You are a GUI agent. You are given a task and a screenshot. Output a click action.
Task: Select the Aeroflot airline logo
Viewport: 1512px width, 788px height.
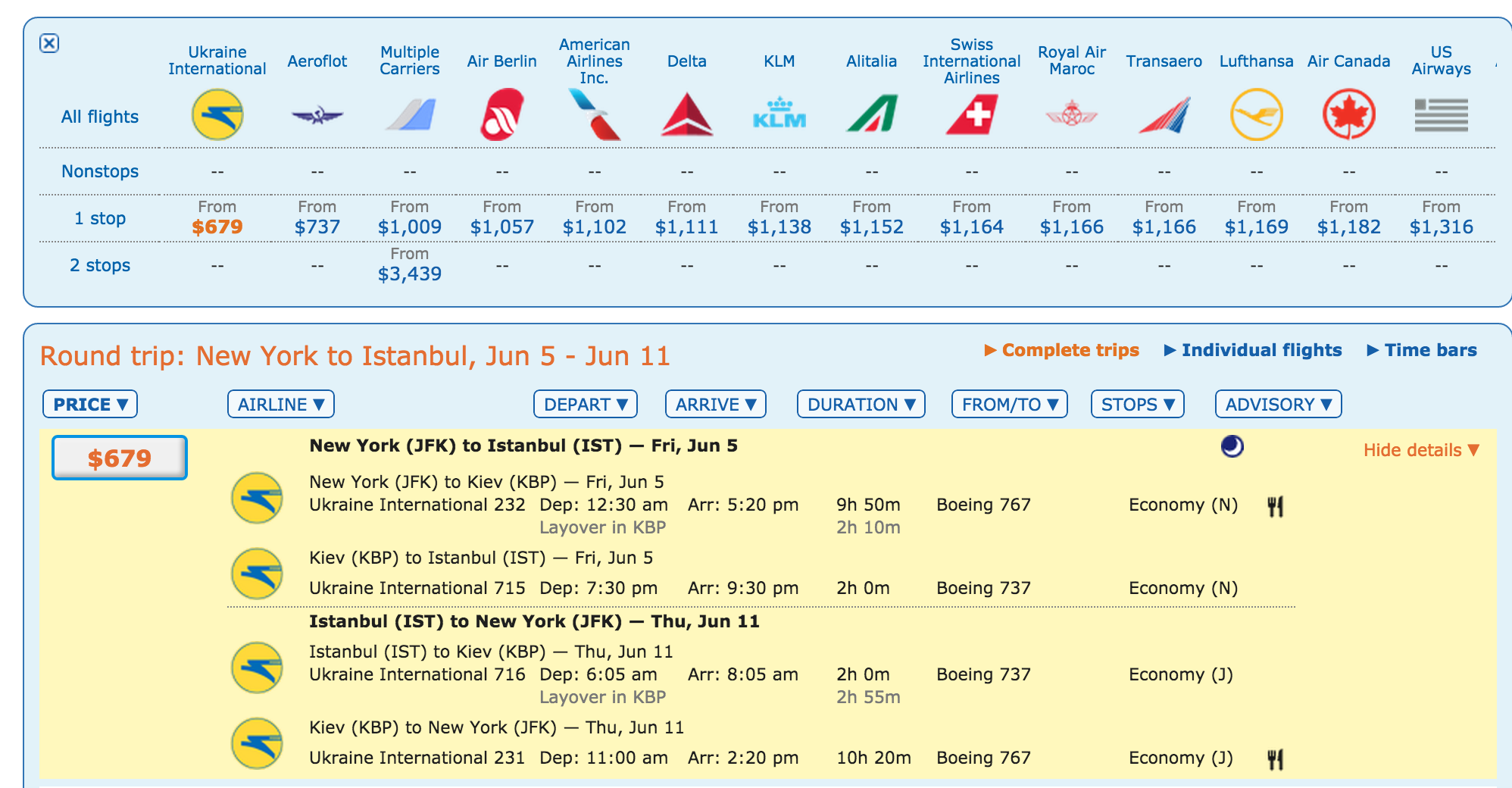pos(317,115)
